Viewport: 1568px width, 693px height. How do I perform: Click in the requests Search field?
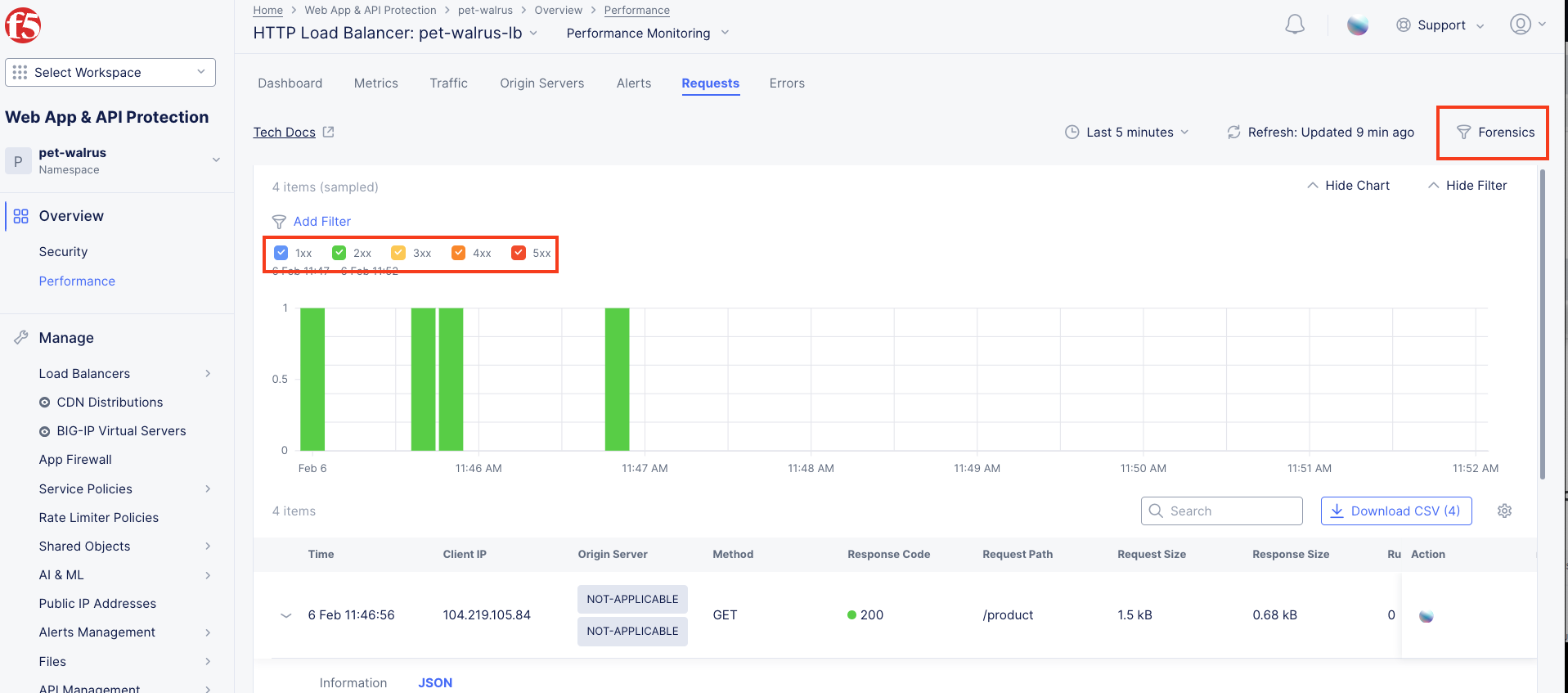[1222, 511]
